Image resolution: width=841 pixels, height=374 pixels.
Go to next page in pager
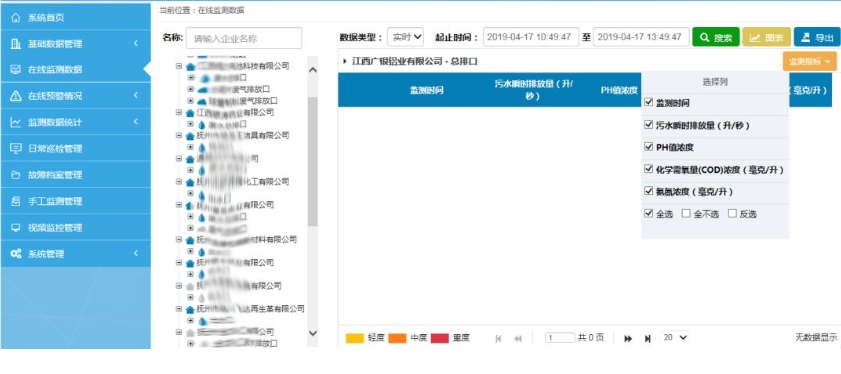tap(628, 339)
